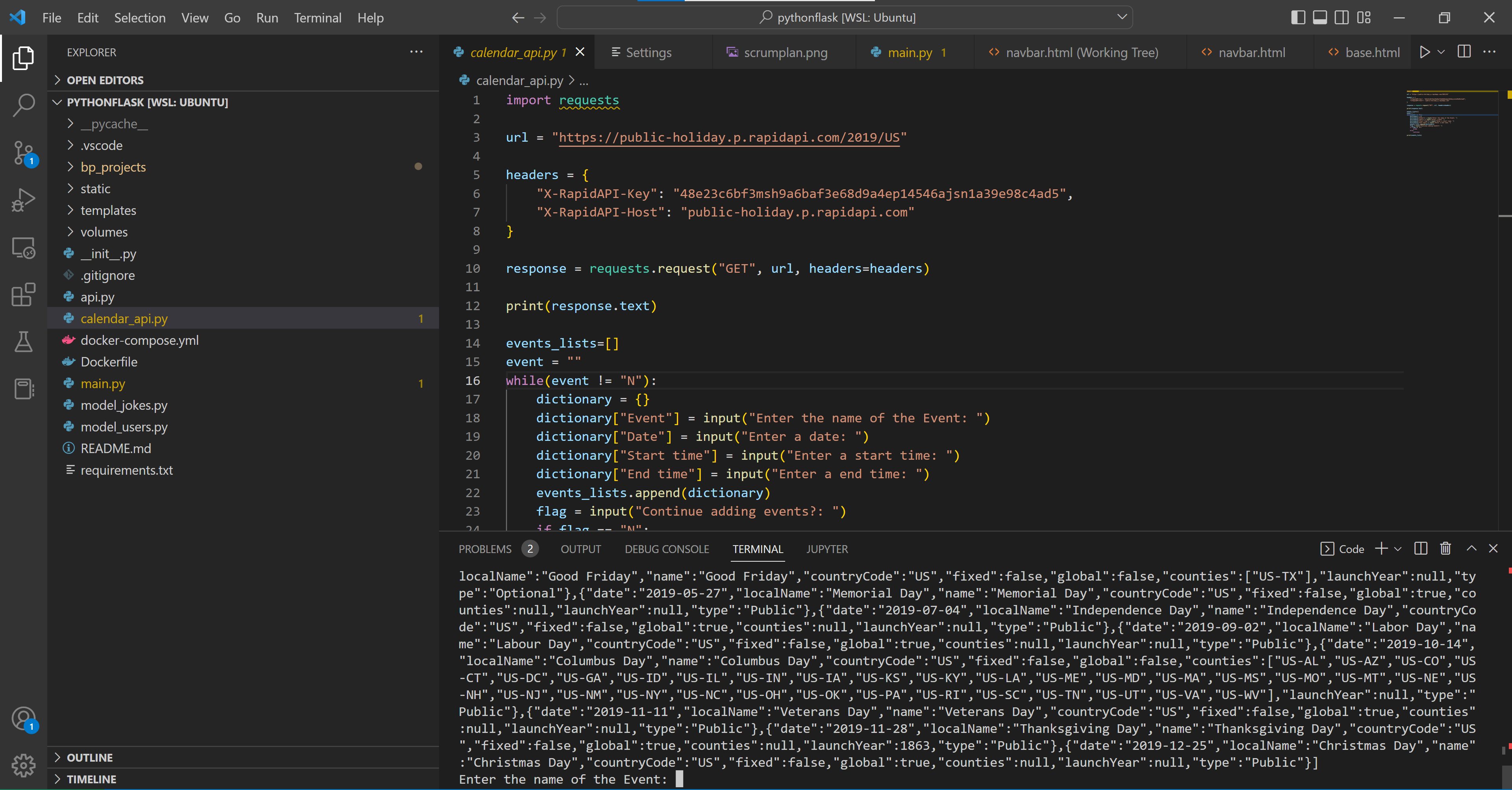The width and height of the screenshot is (1512, 790).
Task: Open the Run and Debug view
Action: tap(23, 200)
